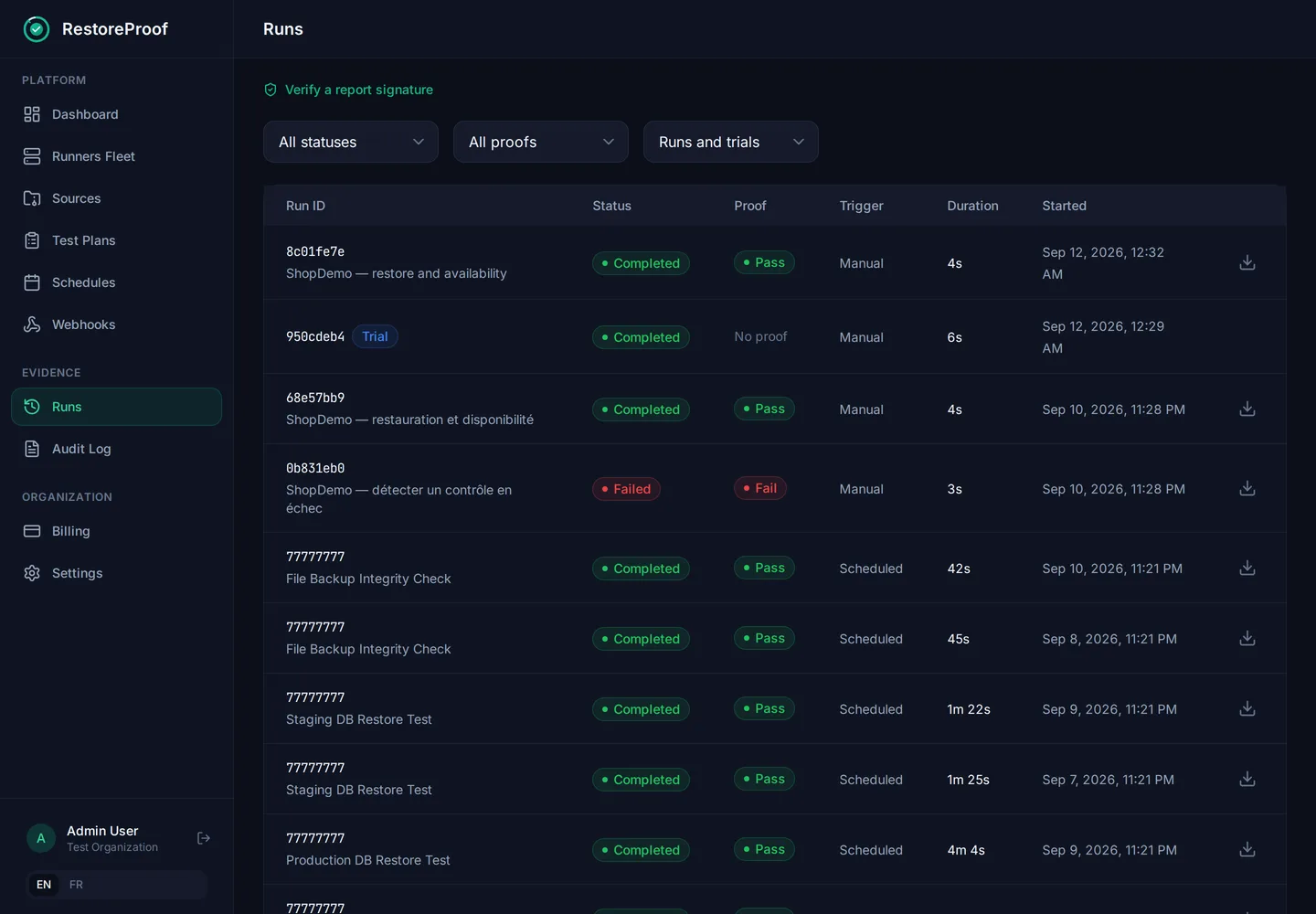Viewport: 1316px width, 914px height.
Task: Click Verify a report signature link
Action: [x=348, y=90]
